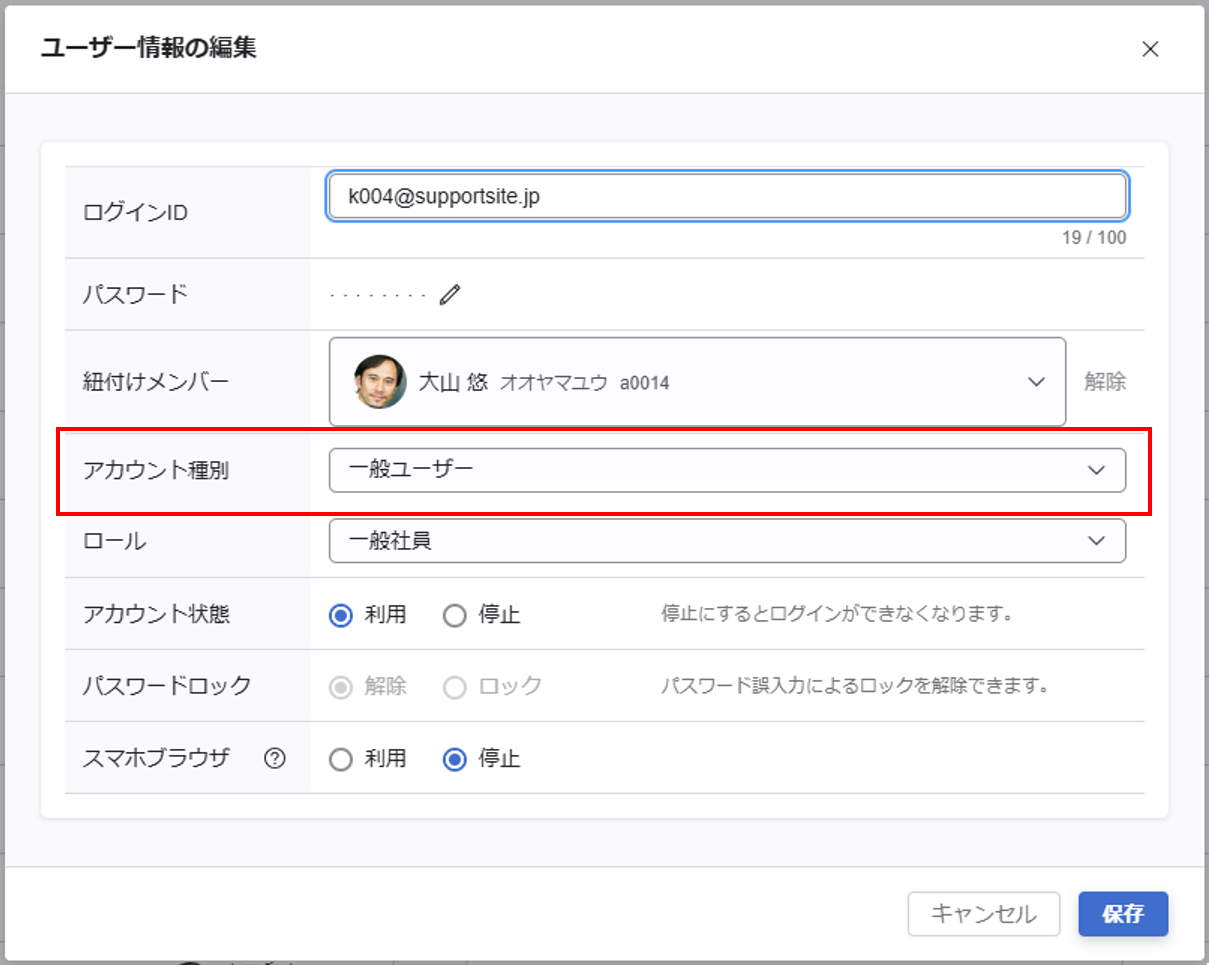Click the 停止にするとログインができなくなります hint text

(x=837, y=614)
